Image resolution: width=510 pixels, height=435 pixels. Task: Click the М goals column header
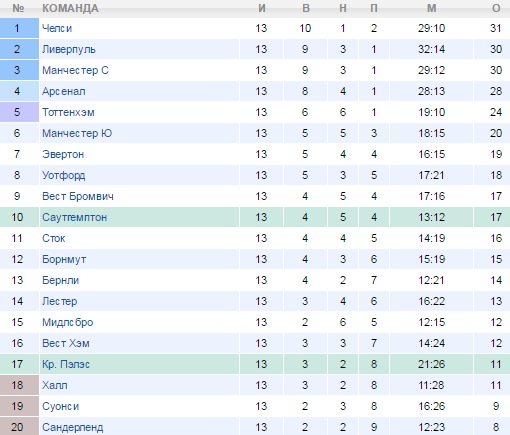[x=432, y=8]
